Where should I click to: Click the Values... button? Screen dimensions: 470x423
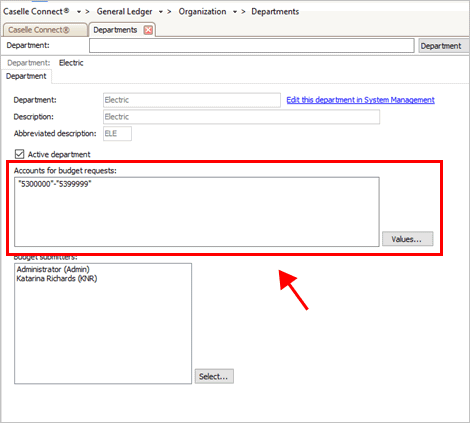[x=407, y=239]
